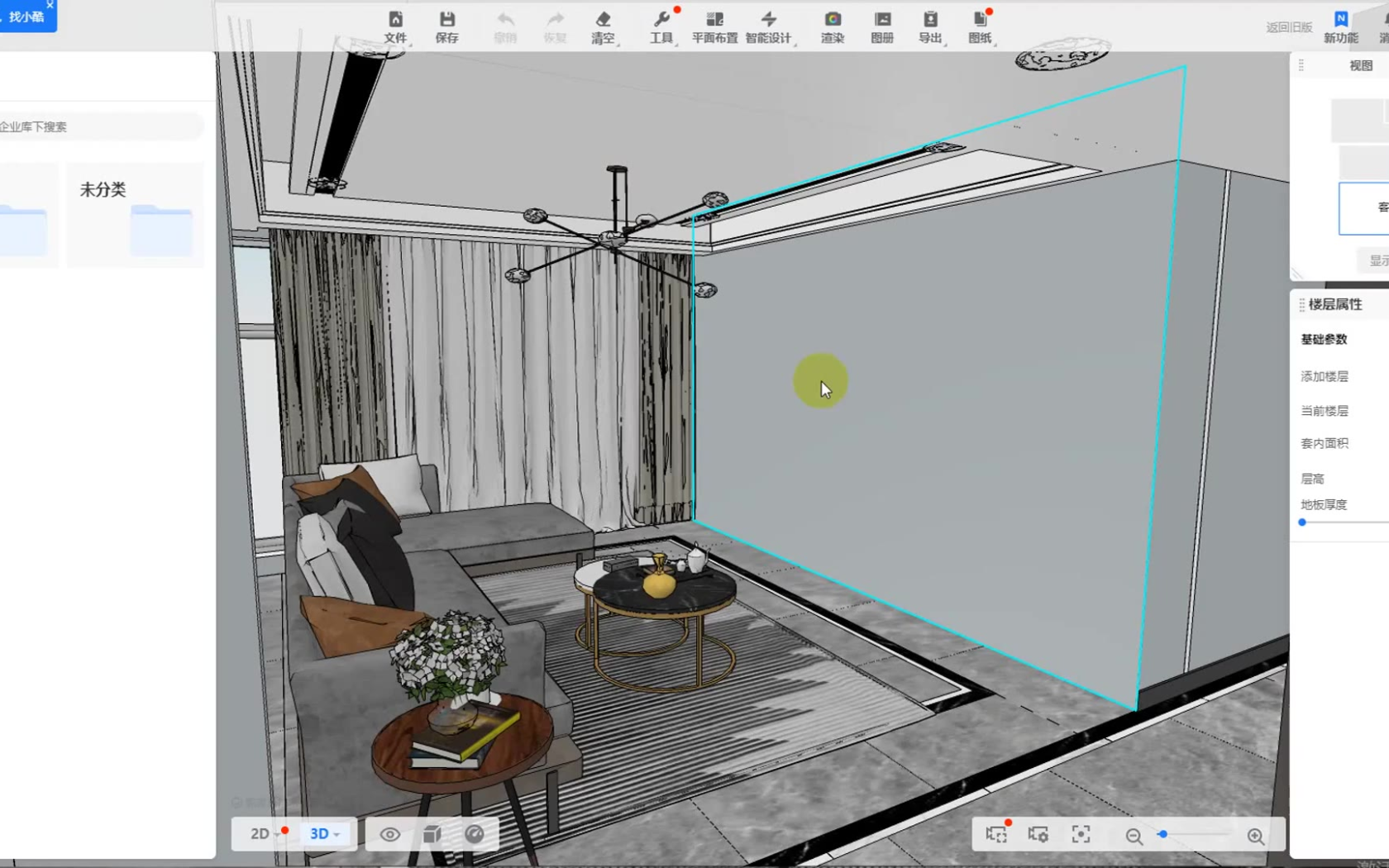Viewport: 1389px width, 868px height.
Task: Click the 保存 save icon
Action: point(446,26)
